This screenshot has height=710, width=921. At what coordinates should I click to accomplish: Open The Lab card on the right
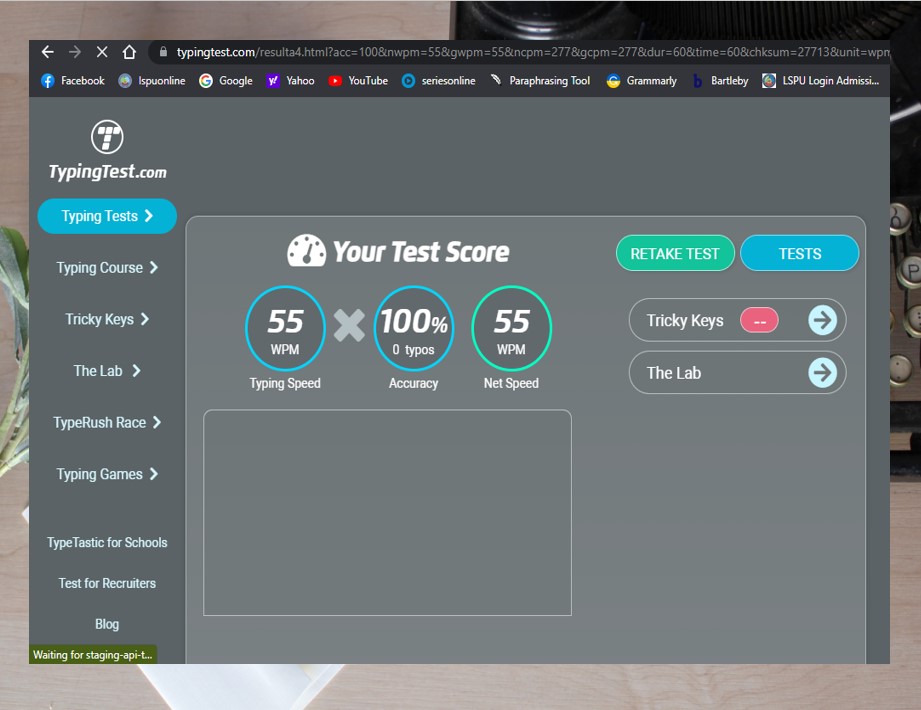[737, 372]
